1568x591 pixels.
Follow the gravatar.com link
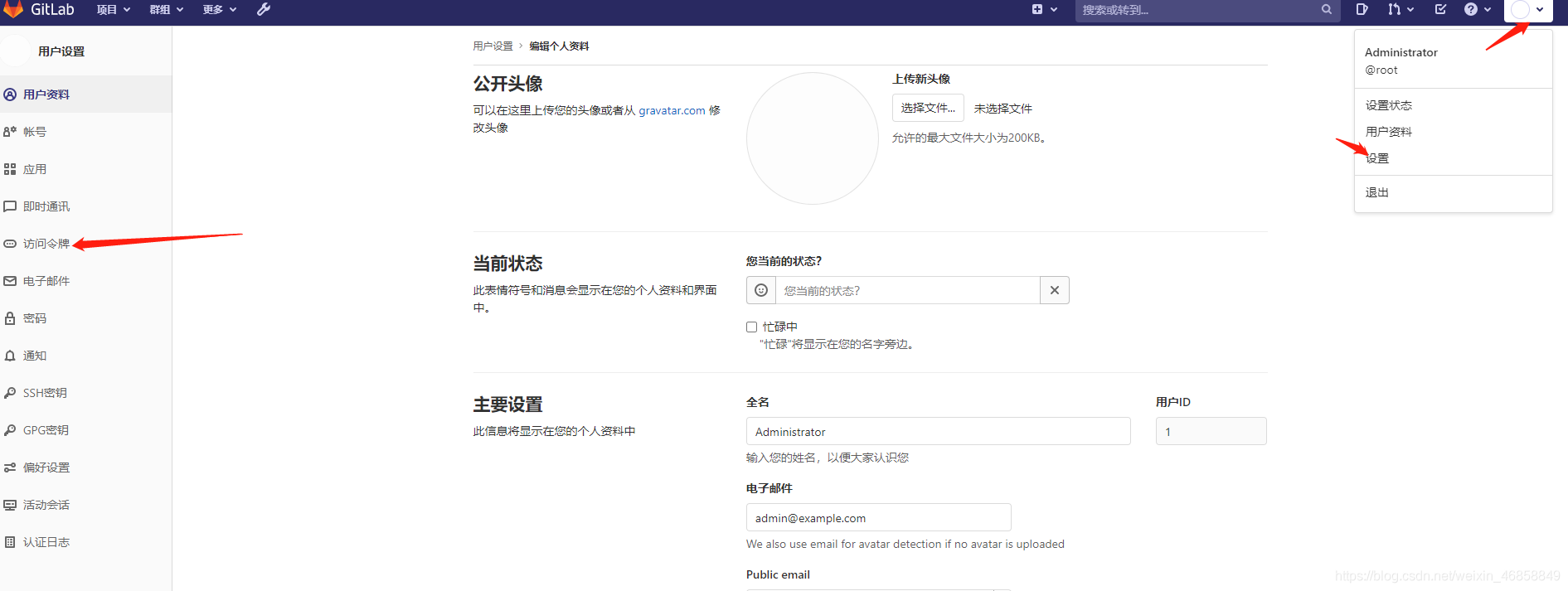click(x=672, y=110)
